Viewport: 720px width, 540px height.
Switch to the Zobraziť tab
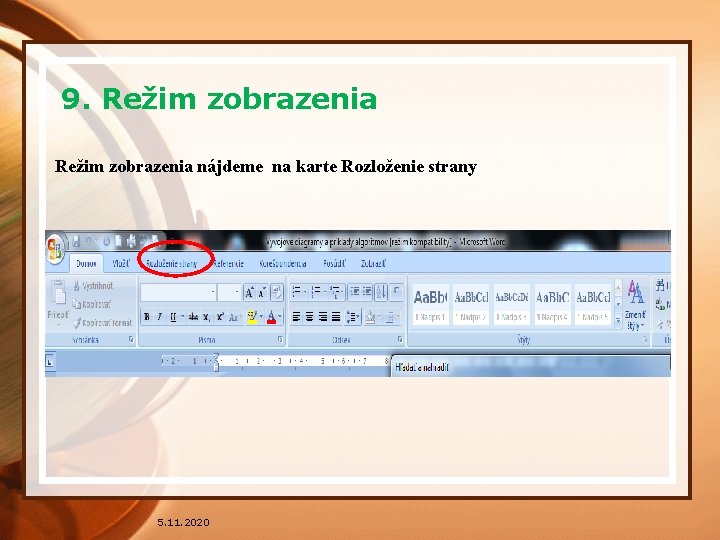coord(373,264)
